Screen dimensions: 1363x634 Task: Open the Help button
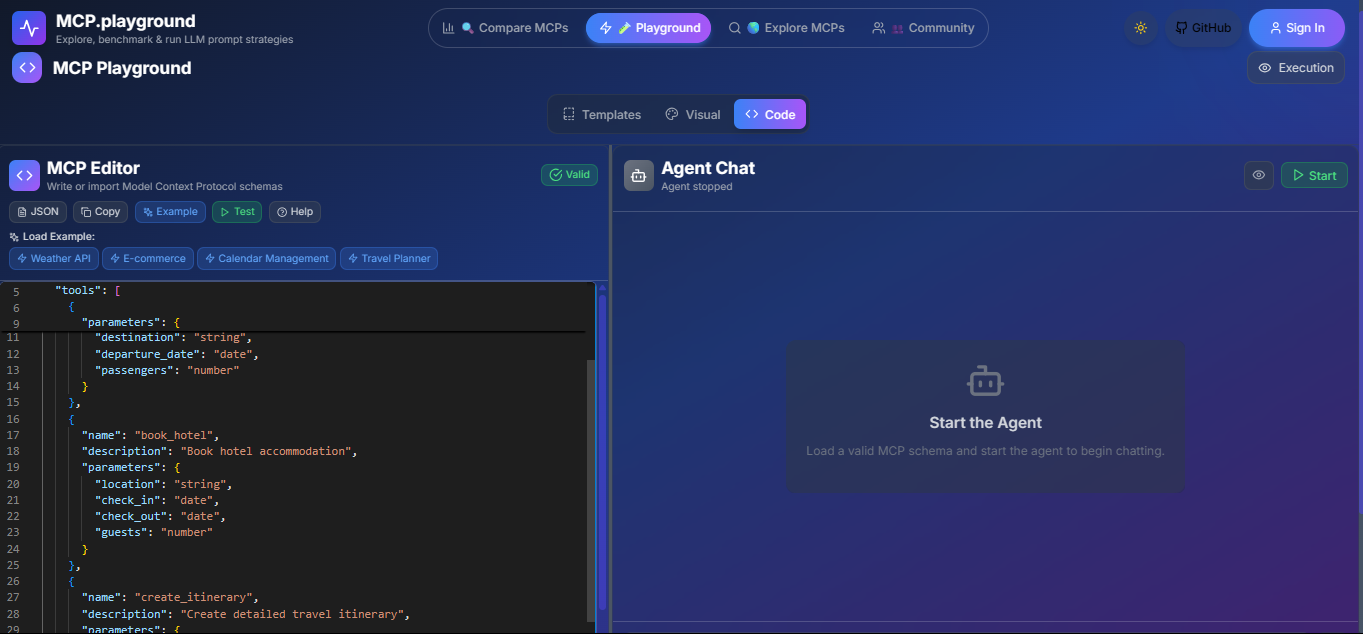(x=295, y=212)
